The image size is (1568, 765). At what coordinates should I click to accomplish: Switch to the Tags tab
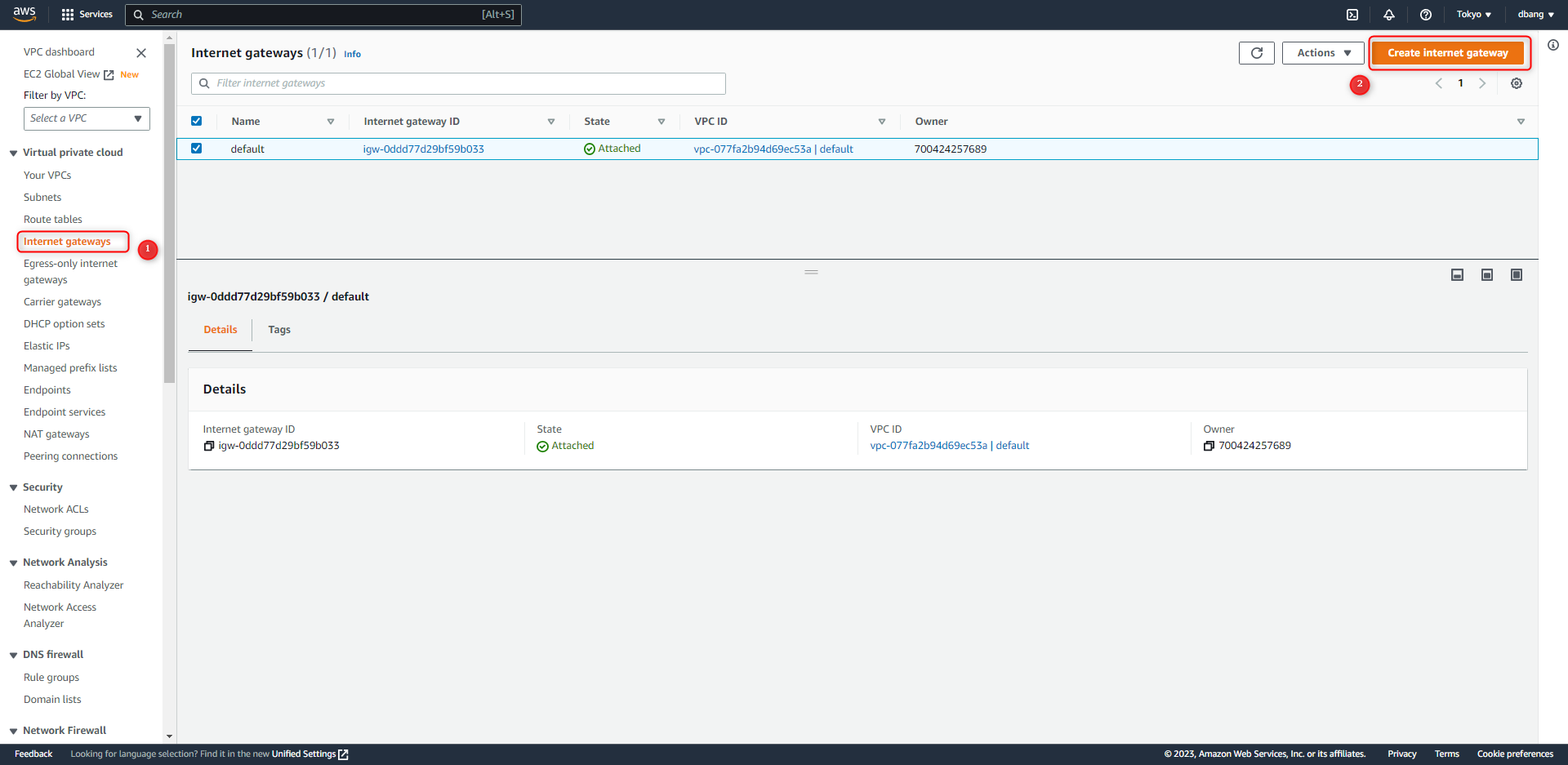[x=279, y=330]
